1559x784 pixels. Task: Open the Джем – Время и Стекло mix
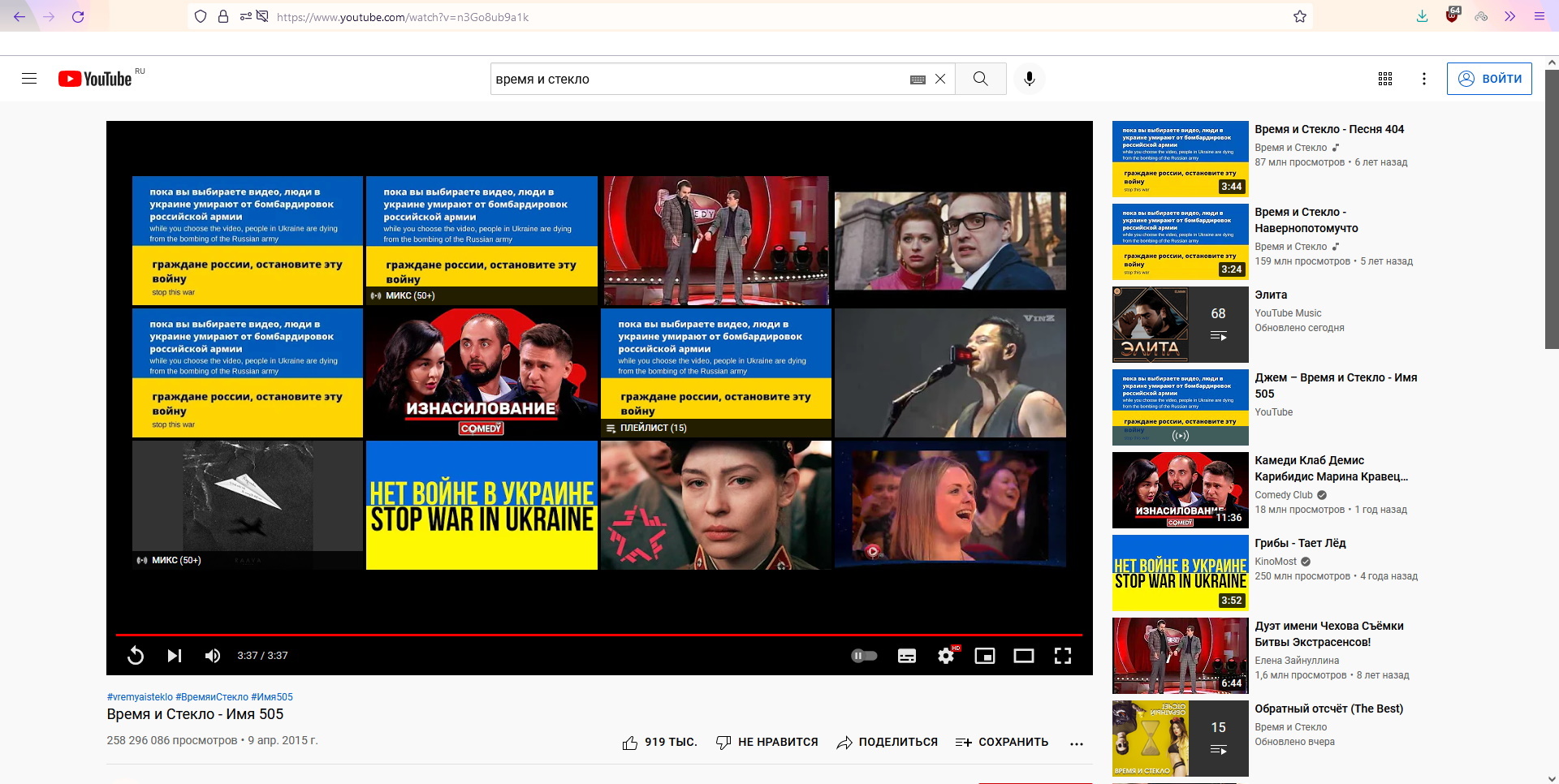(1336, 386)
